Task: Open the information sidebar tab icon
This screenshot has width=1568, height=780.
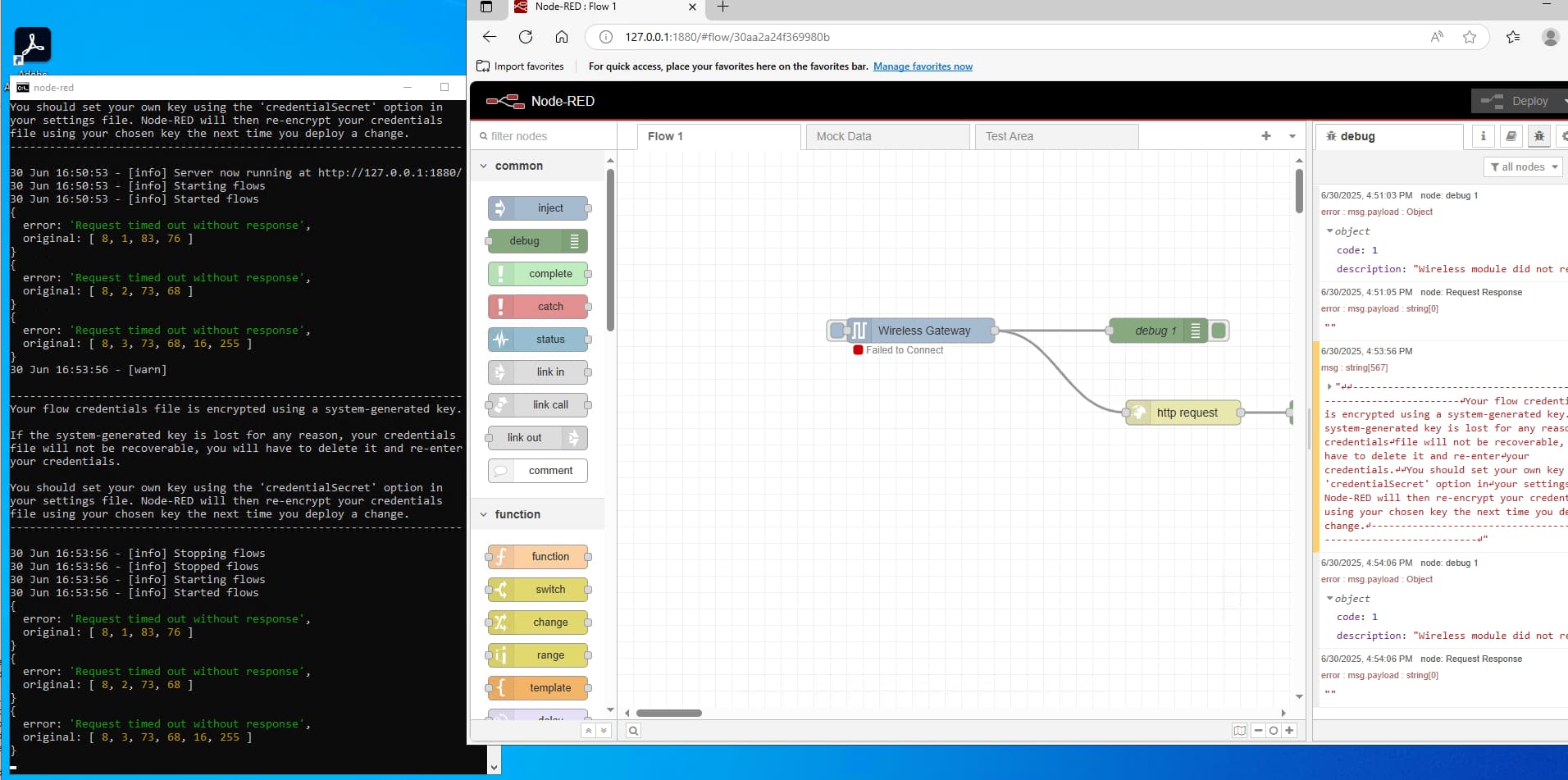Action: point(1483,136)
